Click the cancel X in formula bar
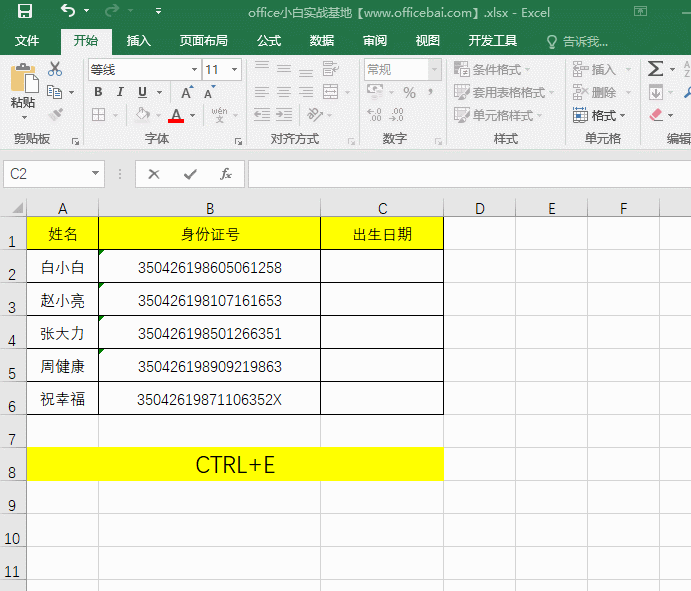 coord(154,174)
